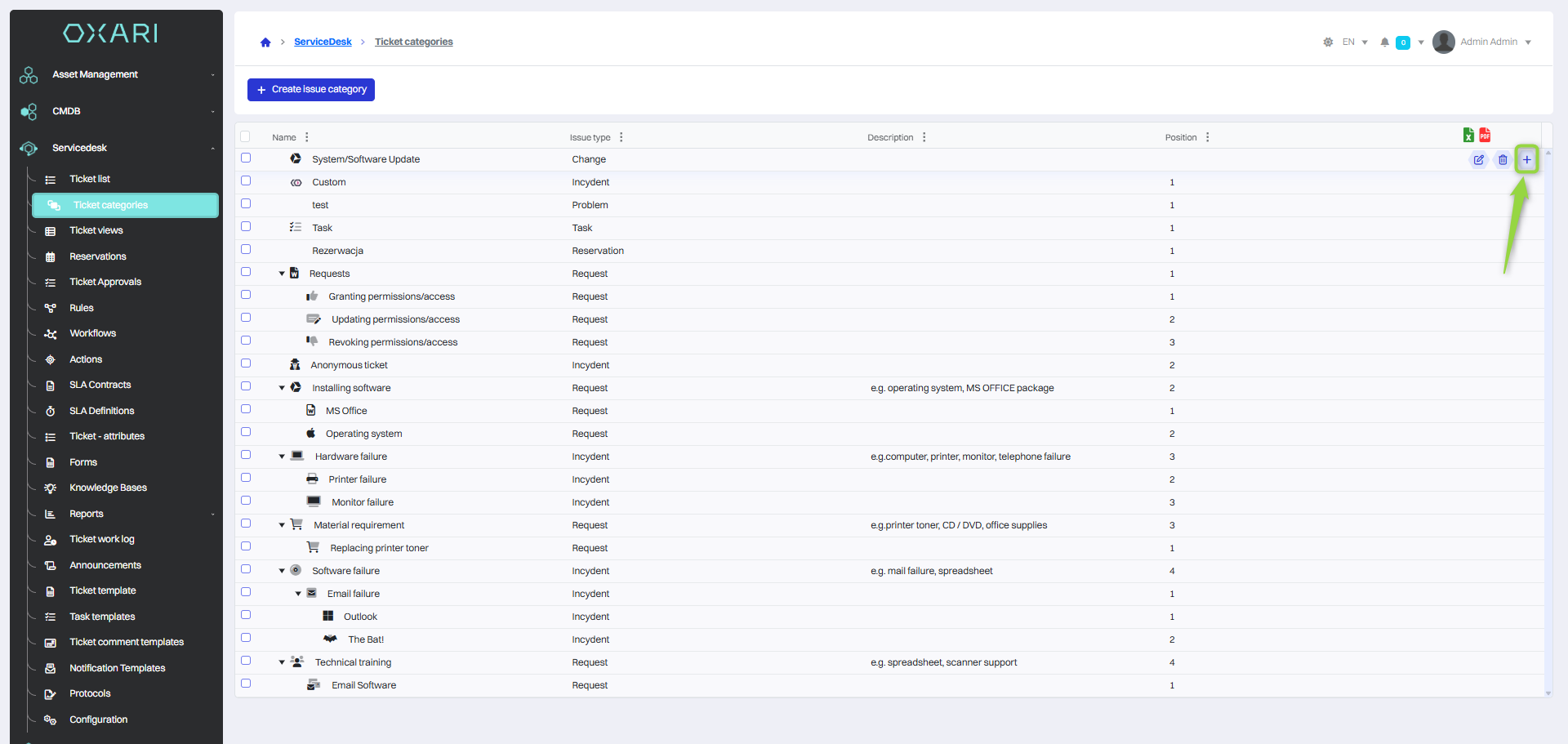Export table to PDF icon
The width and height of the screenshot is (1568, 744).
[1485, 136]
